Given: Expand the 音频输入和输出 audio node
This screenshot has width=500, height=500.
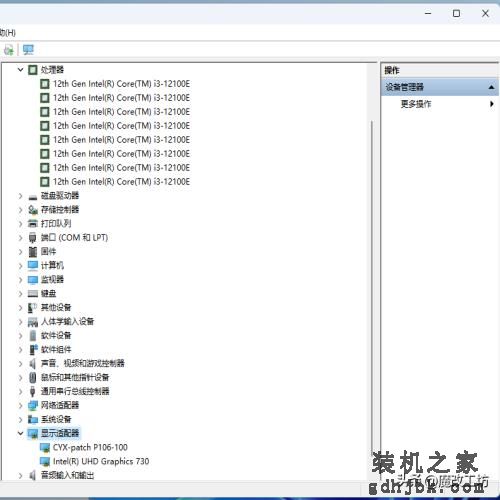Looking at the screenshot, I should 20,476.
